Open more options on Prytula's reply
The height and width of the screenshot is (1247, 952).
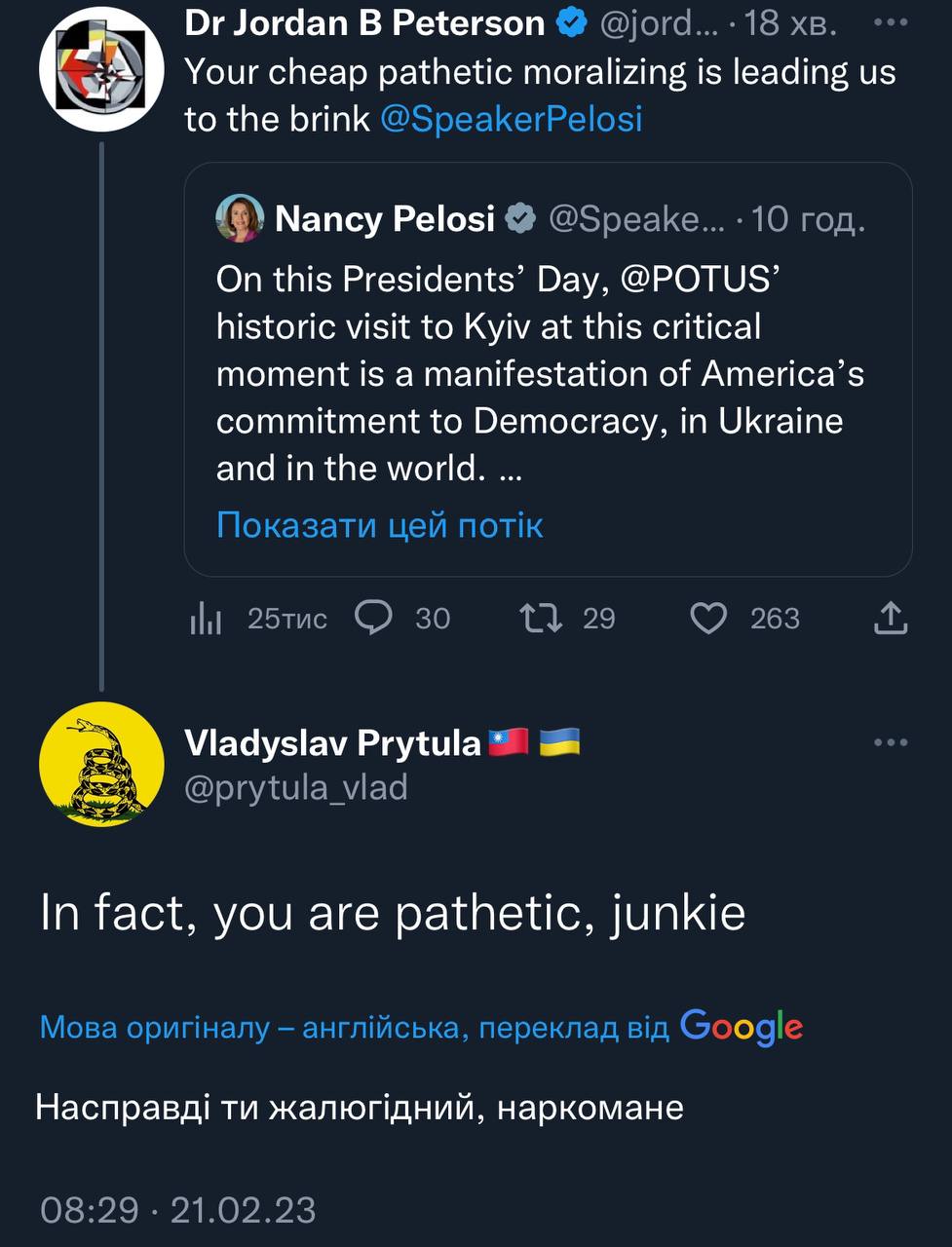tap(891, 742)
